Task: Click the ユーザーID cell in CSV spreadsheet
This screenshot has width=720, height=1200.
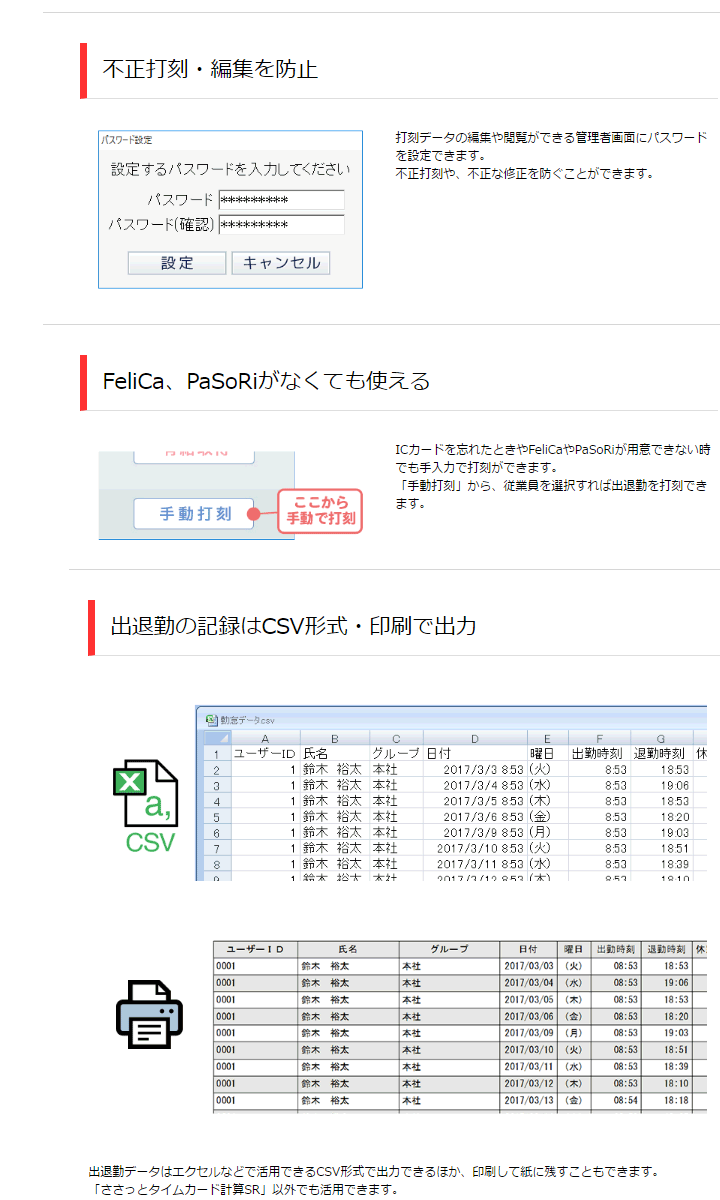Action: (x=264, y=754)
